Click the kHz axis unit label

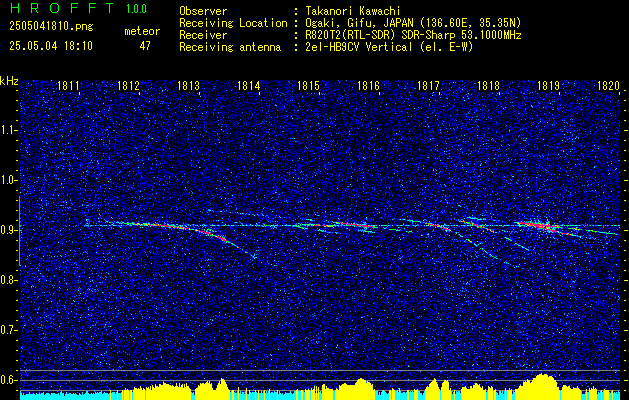(x=9, y=81)
